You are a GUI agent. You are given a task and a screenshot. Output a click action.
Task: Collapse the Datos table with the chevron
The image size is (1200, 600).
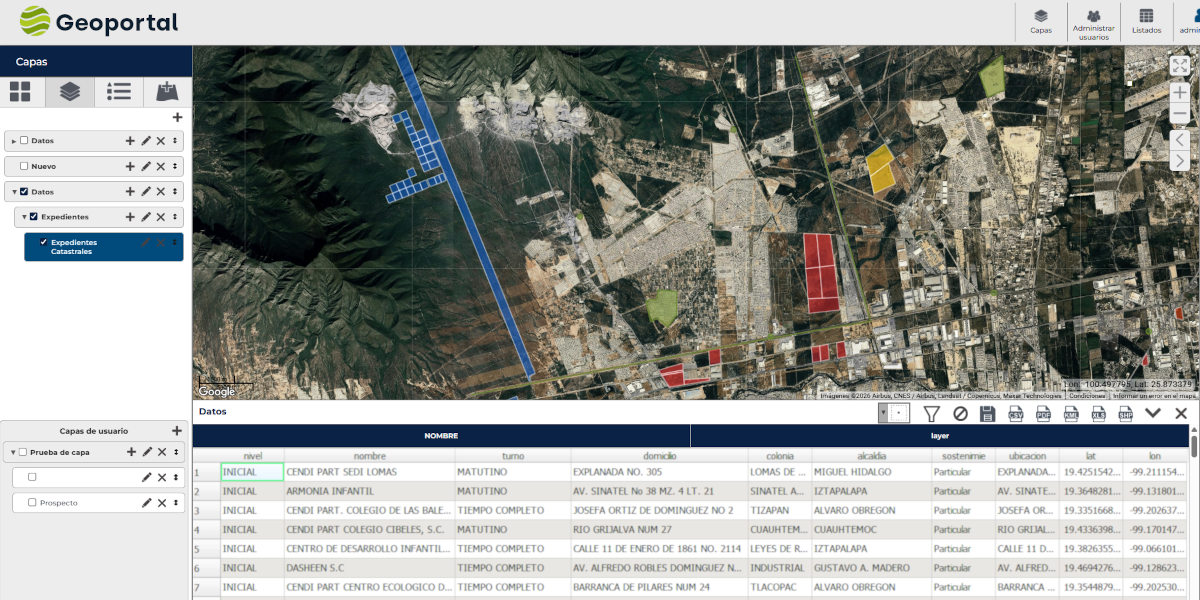(1153, 412)
